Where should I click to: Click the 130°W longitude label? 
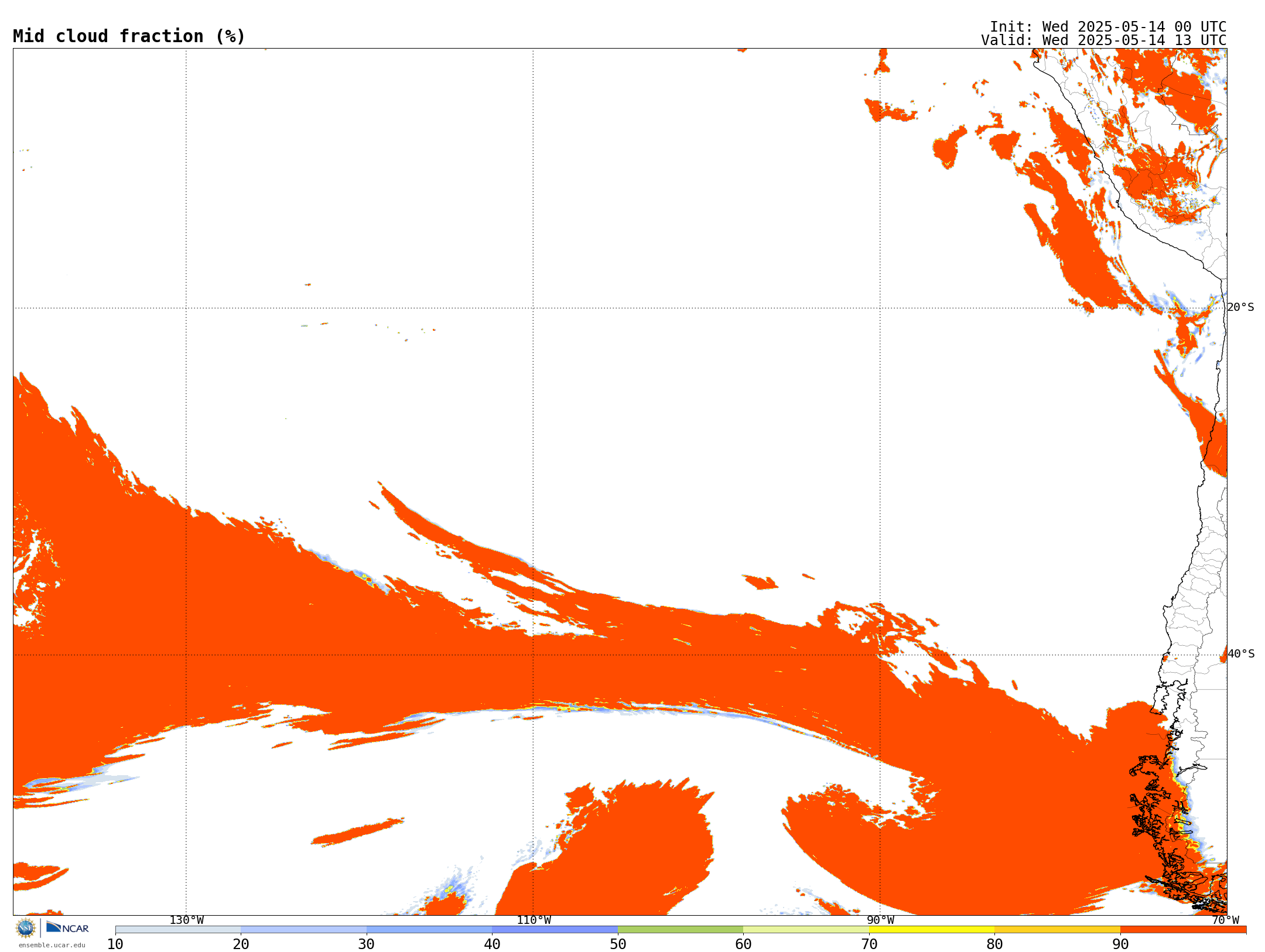click(x=187, y=920)
